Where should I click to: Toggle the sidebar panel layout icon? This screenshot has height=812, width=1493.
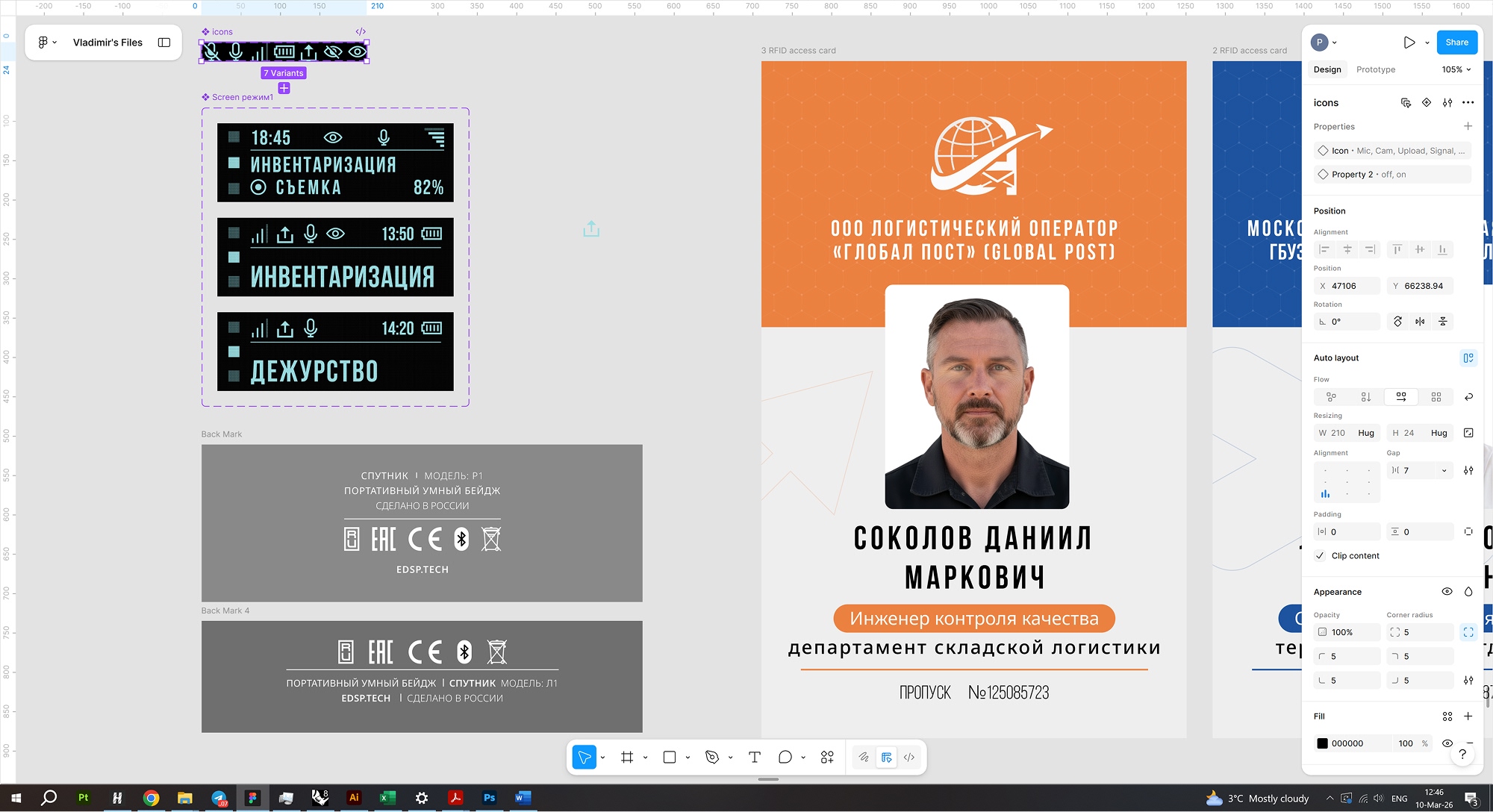(164, 43)
